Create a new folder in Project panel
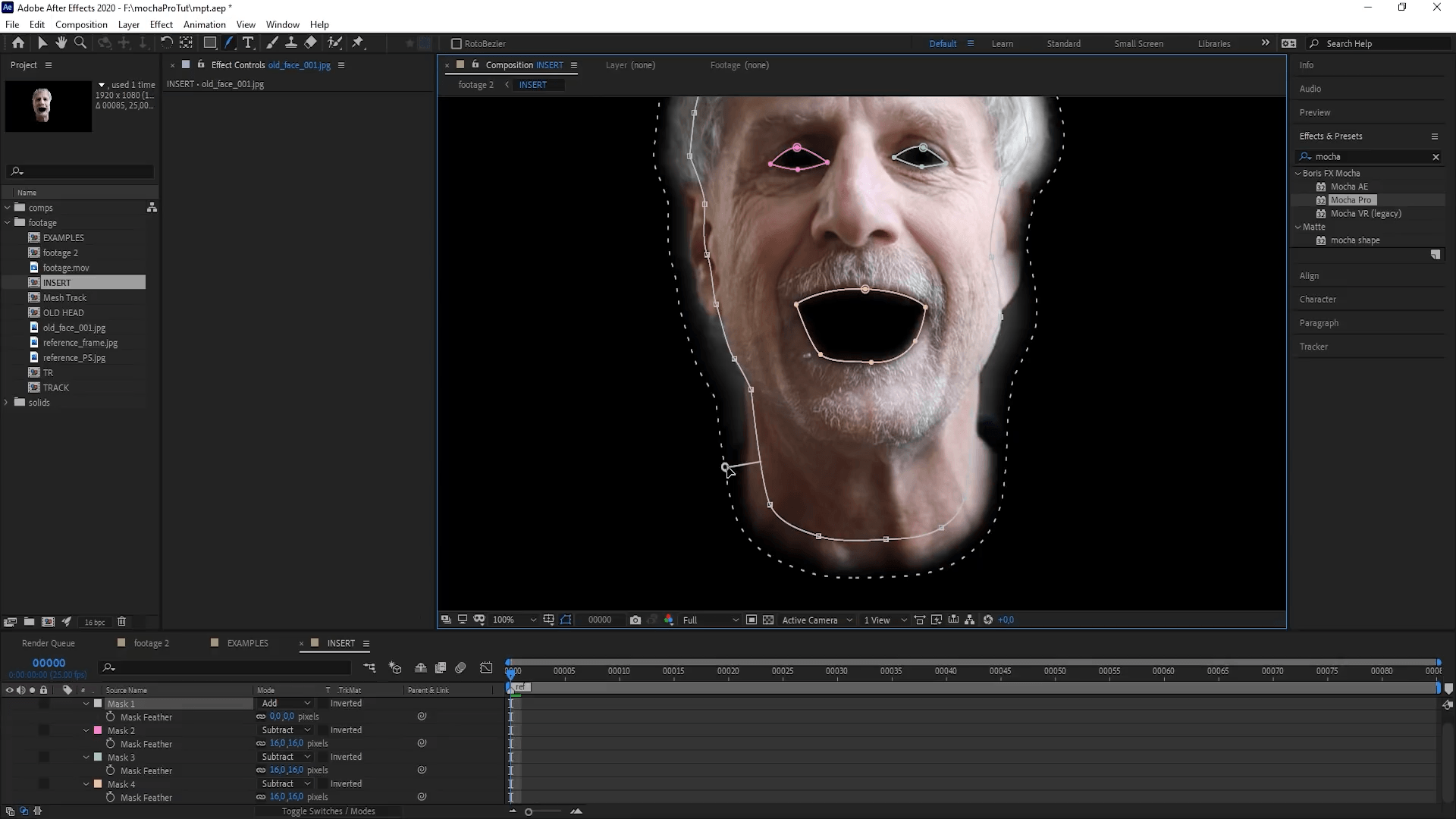 coord(29,622)
